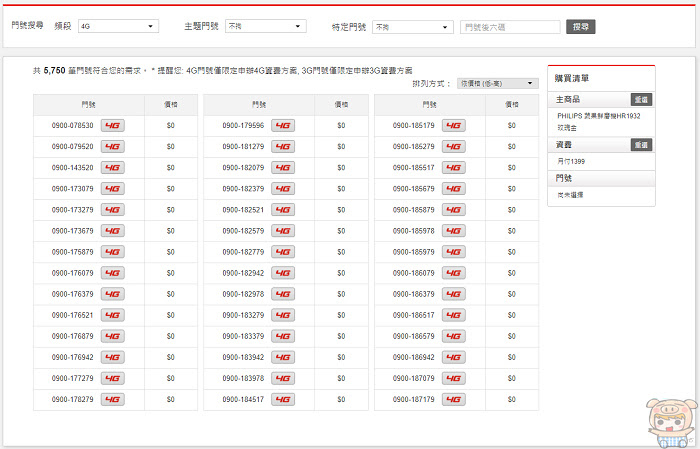The width and height of the screenshot is (700, 449).
Task: Choose the 4G badge next to 0900-186942
Action: click(x=454, y=357)
